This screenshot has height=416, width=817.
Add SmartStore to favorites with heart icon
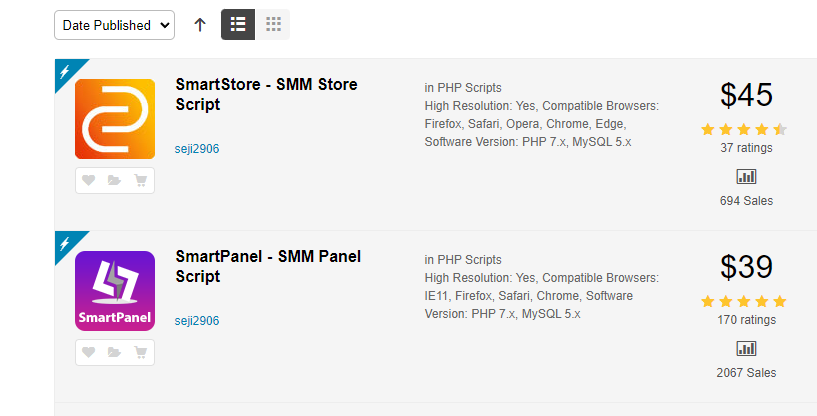pyautogui.click(x=89, y=180)
